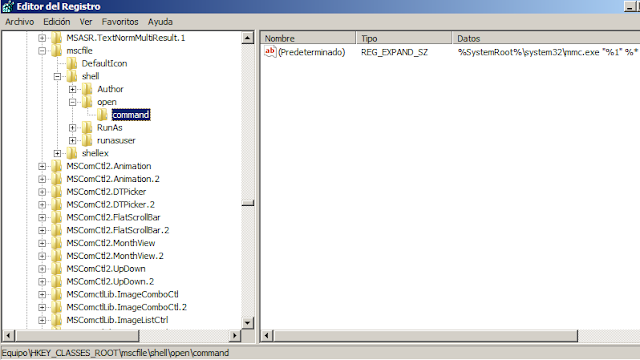Click tree horizontal scrollbar left arrow
Image resolution: width=640 pixels, height=360 pixels.
pos(9,336)
